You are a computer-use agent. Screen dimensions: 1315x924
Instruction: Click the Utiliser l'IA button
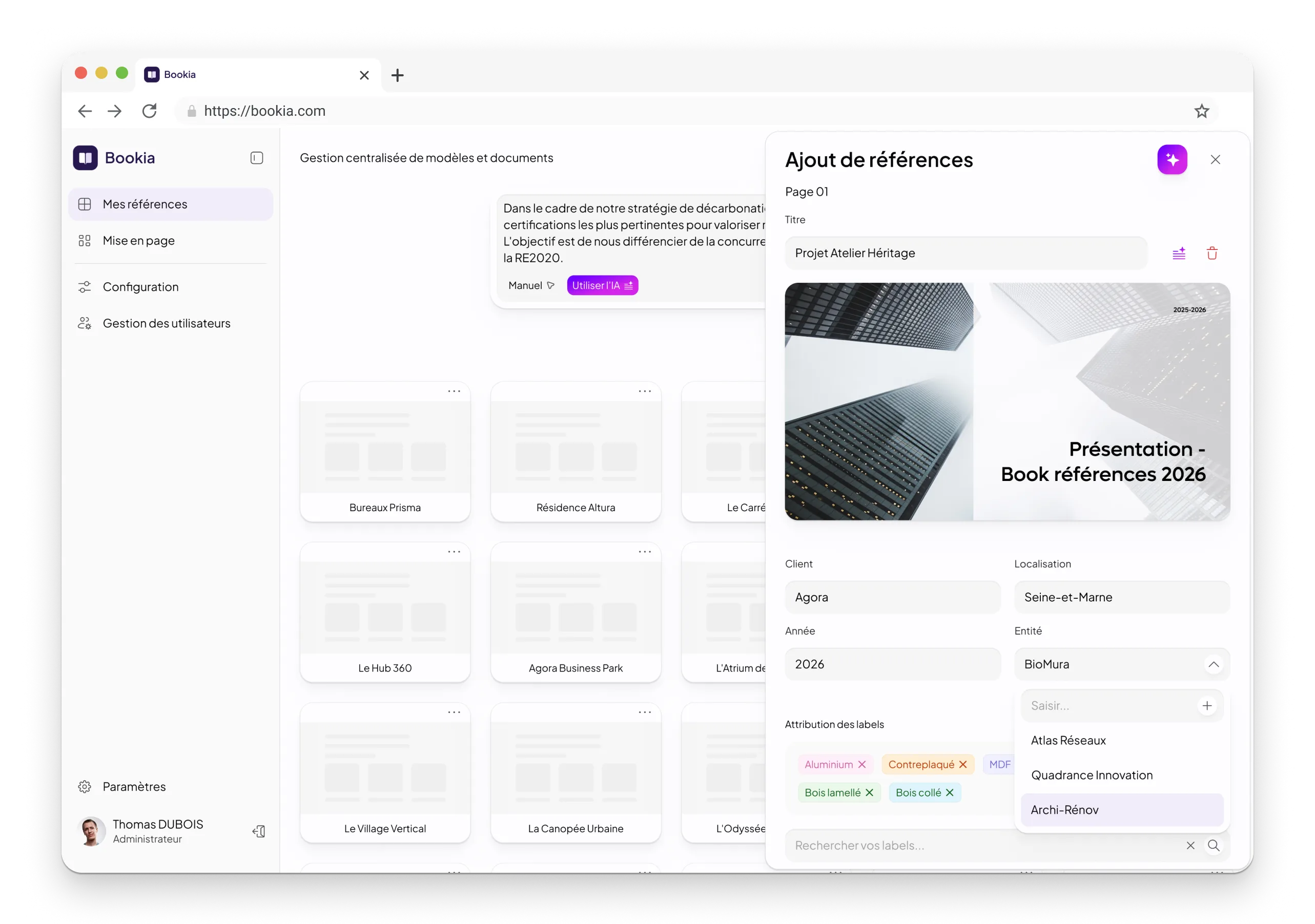[602, 285]
